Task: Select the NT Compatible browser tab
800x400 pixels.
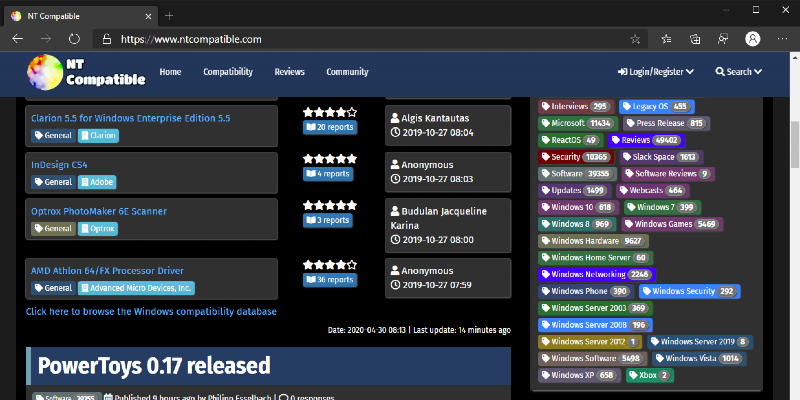Action: (x=82, y=16)
